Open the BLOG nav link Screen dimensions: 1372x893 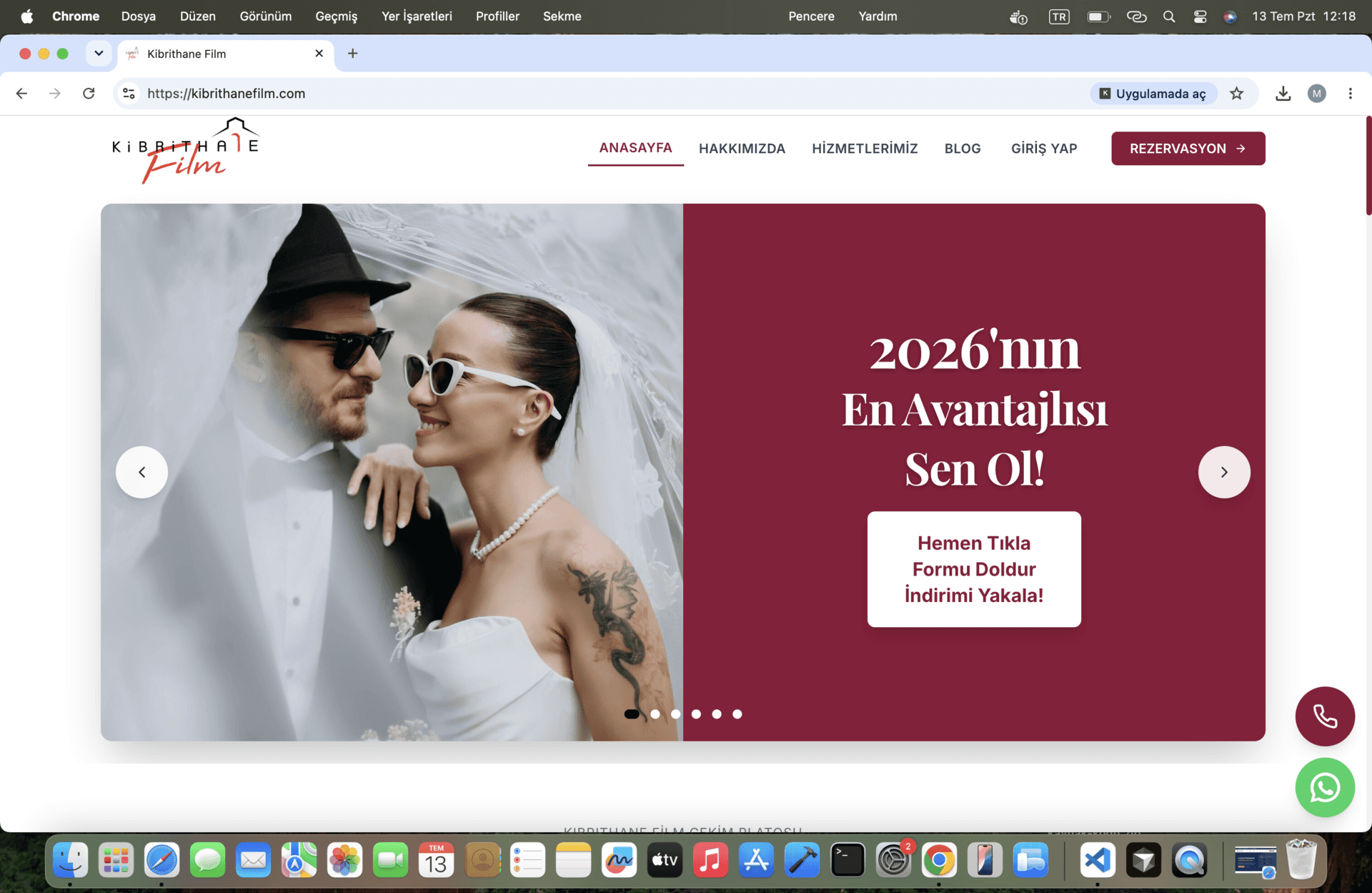[963, 149]
